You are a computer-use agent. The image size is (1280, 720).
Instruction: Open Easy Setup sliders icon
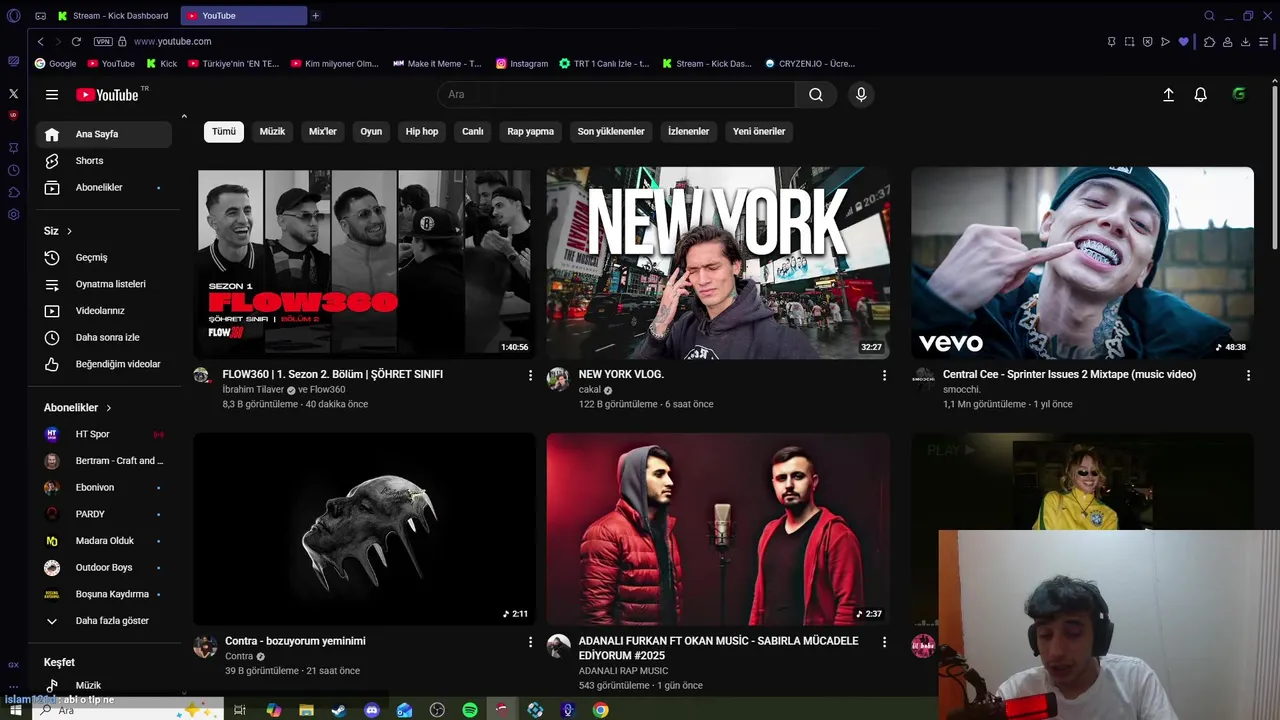point(1264,41)
